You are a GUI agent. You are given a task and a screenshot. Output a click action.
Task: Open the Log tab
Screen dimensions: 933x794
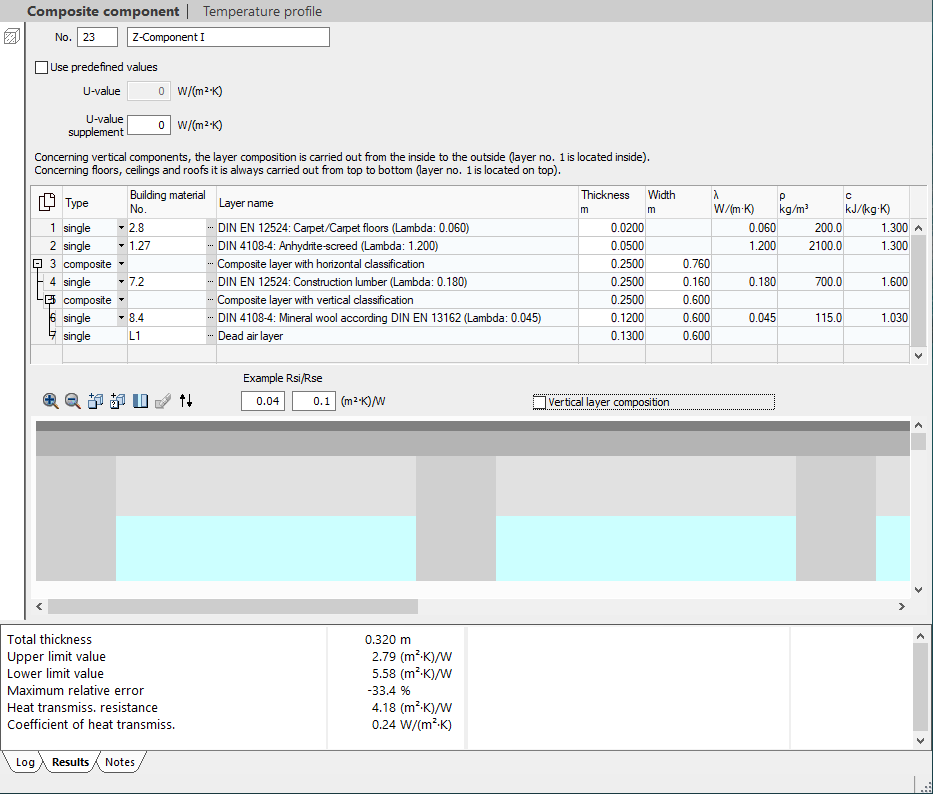[x=25, y=762]
